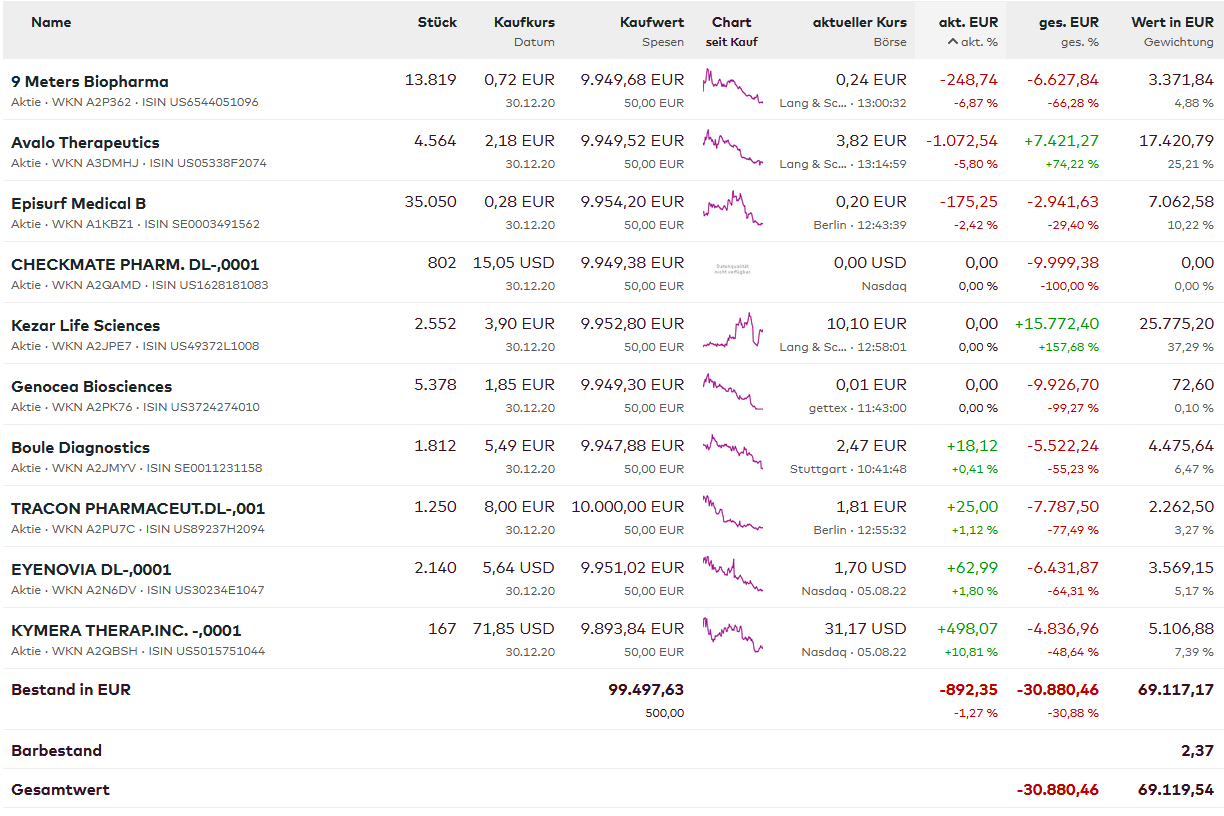The width and height of the screenshot is (1224, 816).
Task: Open the Episurf Medical B mini chart
Action: click(732, 208)
